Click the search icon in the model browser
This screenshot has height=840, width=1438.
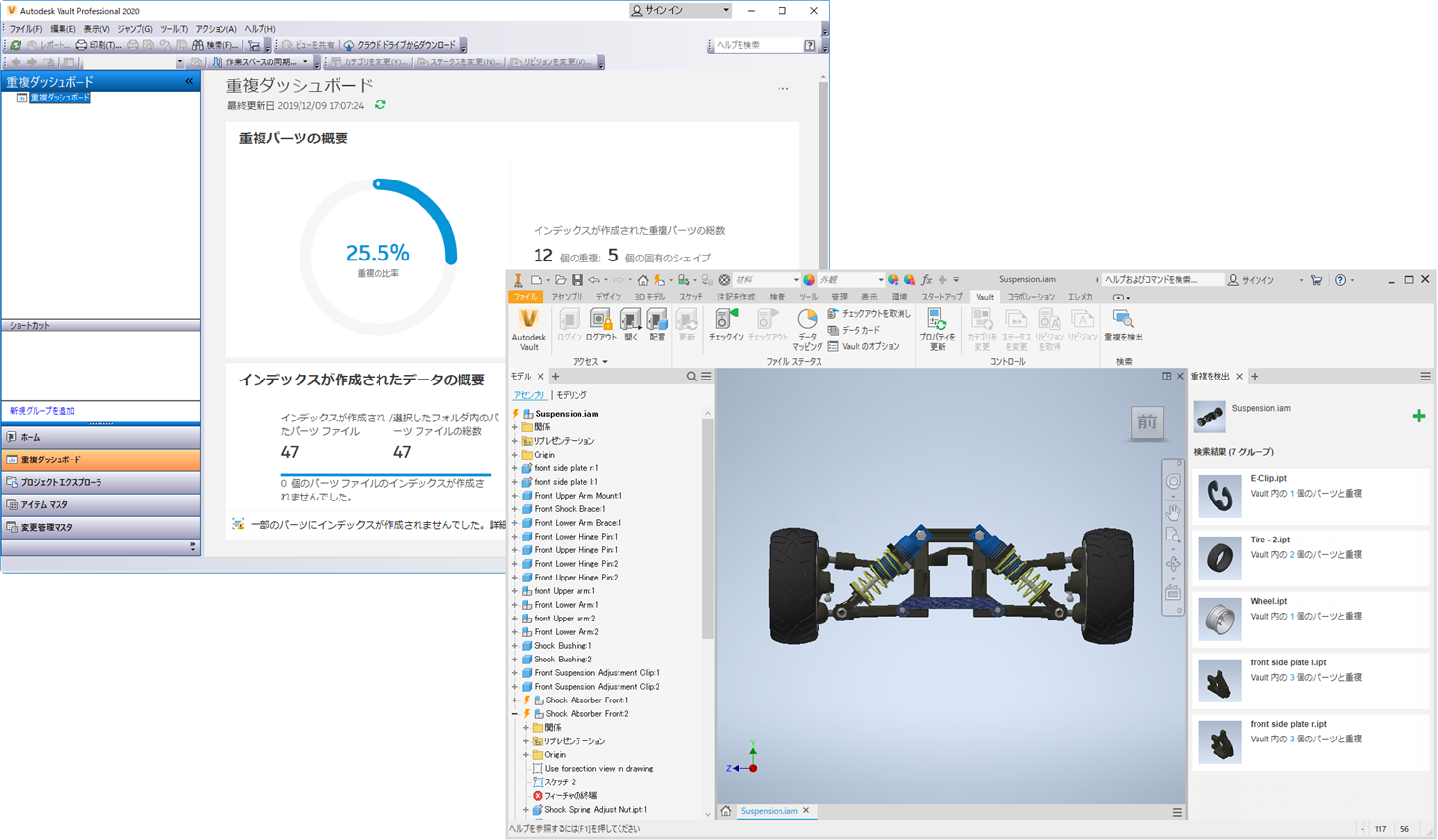click(x=691, y=377)
